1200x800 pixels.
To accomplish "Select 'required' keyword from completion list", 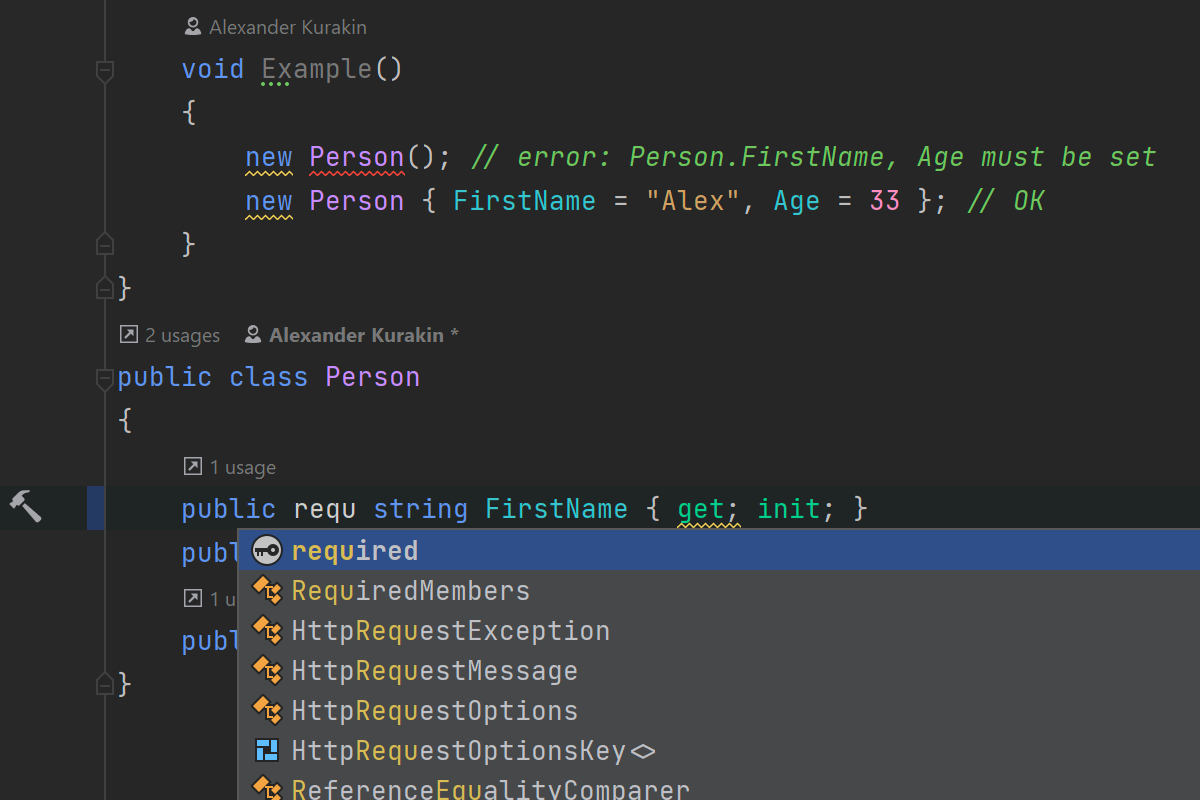I will tap(355, 550).
